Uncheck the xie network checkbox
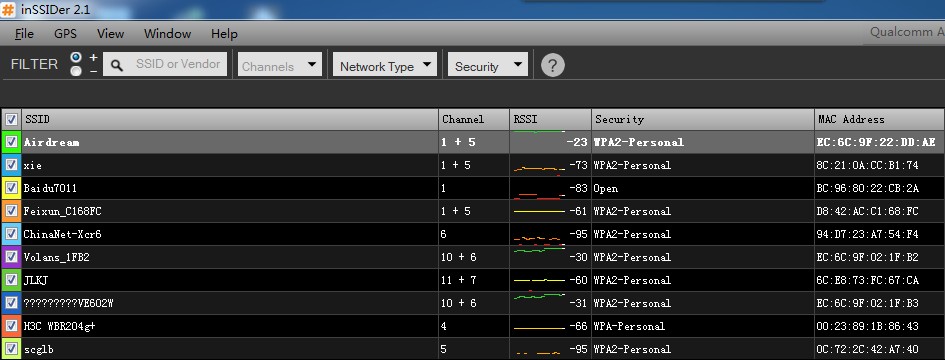The height and width of the screenshot is (360, 945). pos(11,165)
